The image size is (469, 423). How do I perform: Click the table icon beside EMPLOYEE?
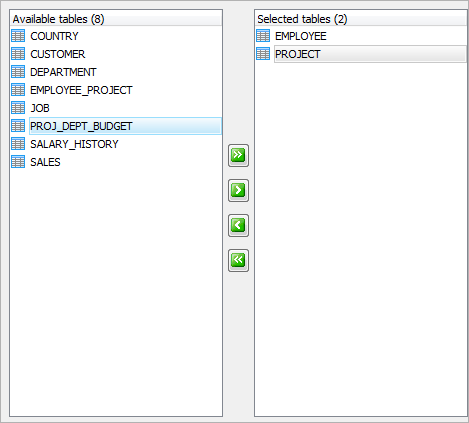(263, 36)
